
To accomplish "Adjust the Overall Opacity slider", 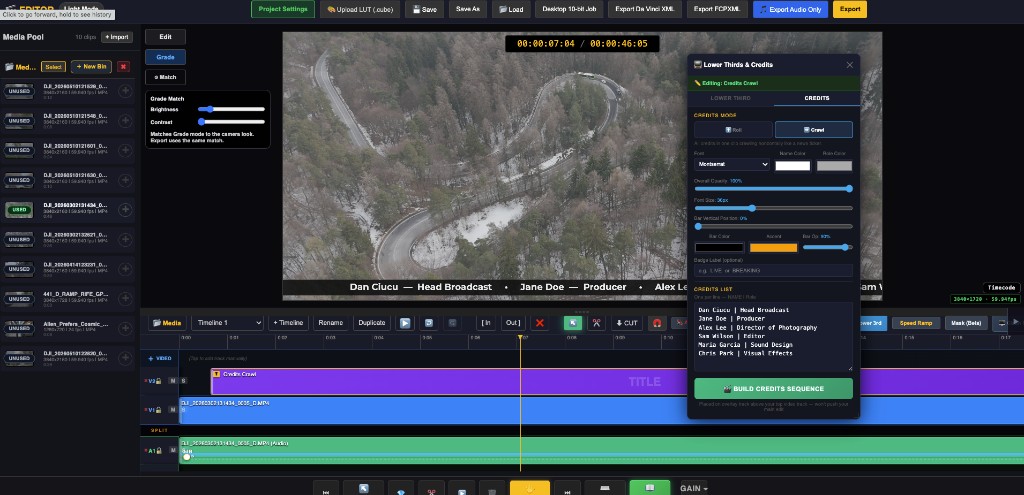I will click(x=773, y=189).
